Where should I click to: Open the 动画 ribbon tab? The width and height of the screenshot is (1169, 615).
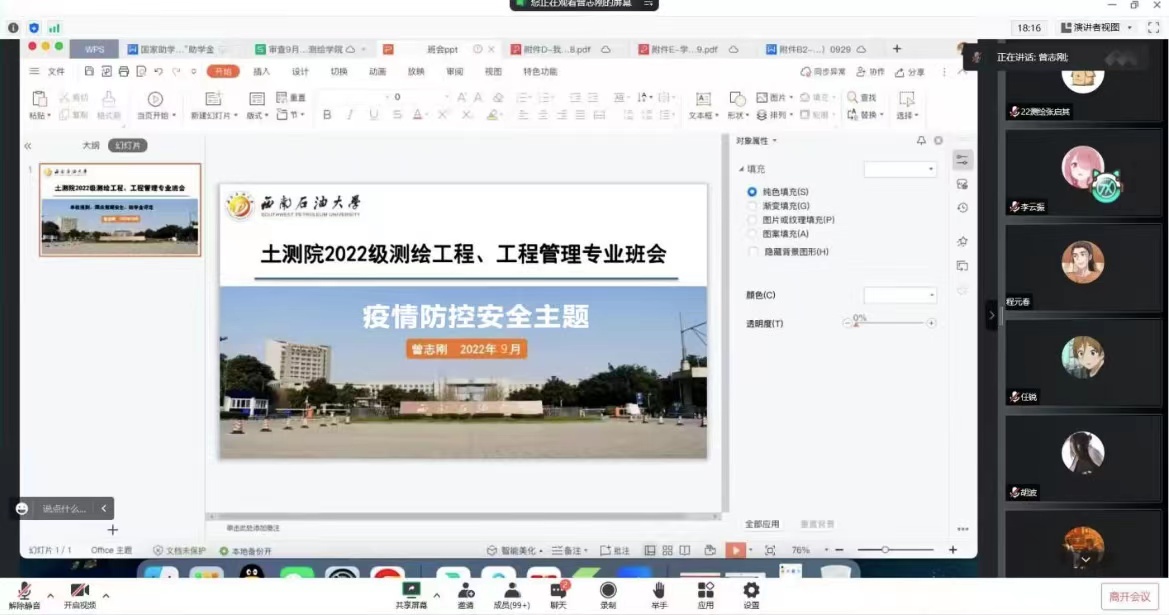click(377, 72)
